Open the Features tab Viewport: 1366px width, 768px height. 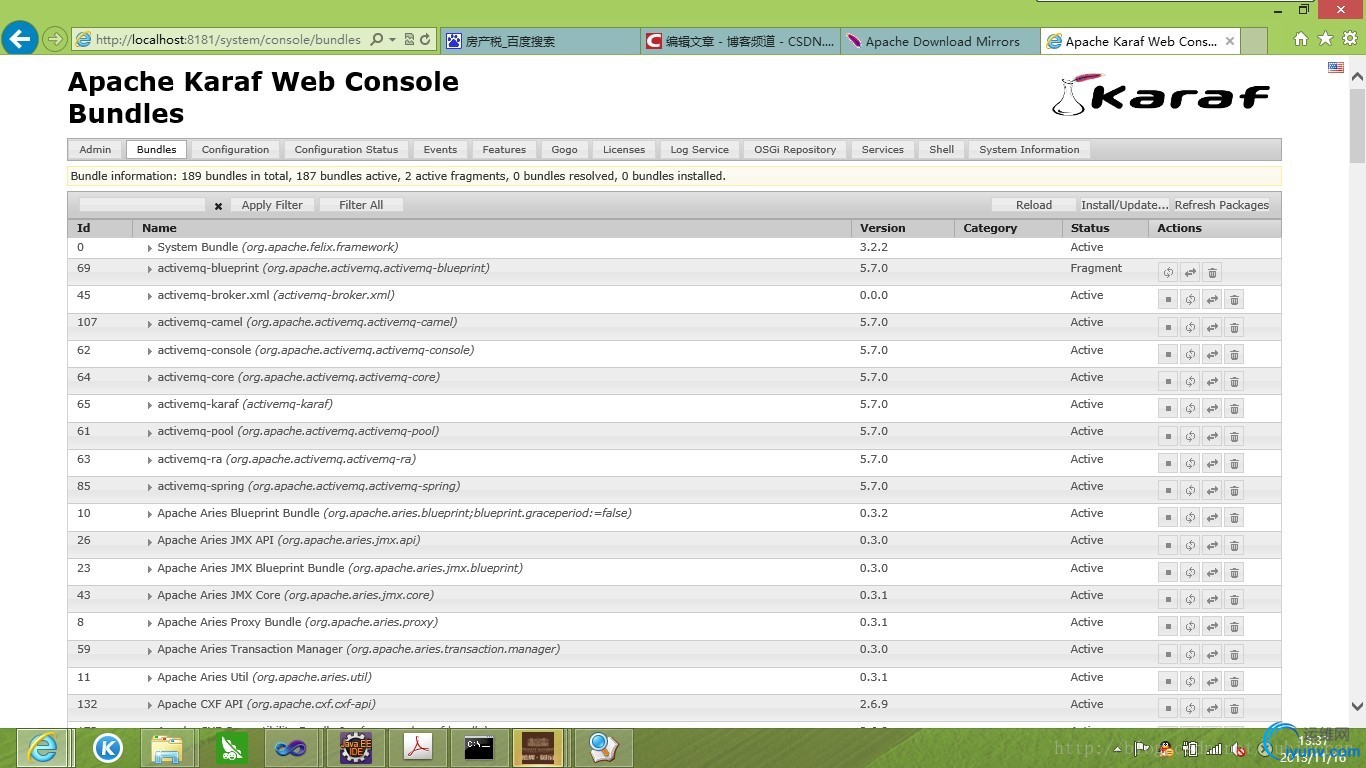point(504,150)
